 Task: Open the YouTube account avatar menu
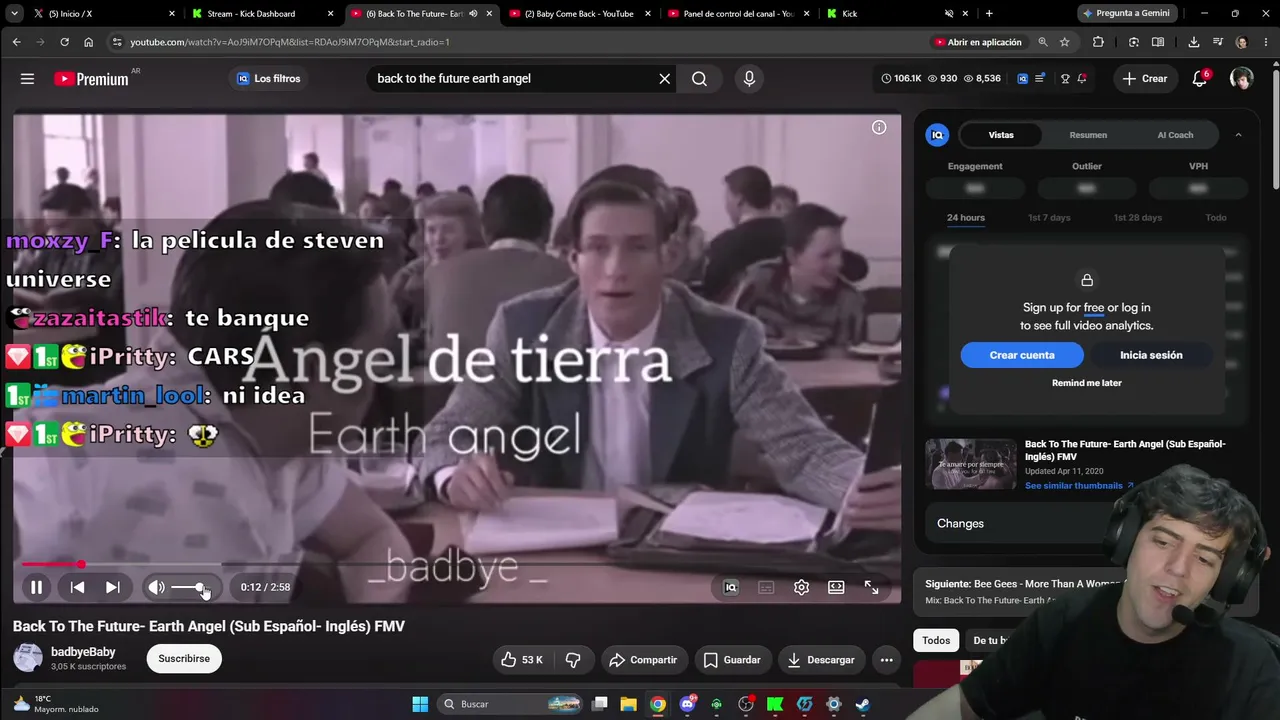pyautogui.click(x=1241, y=79)
